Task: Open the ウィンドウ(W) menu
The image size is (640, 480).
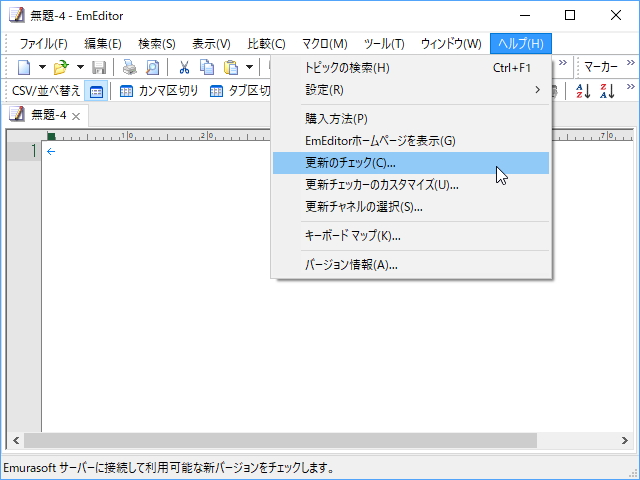Action: pos(451,44)
